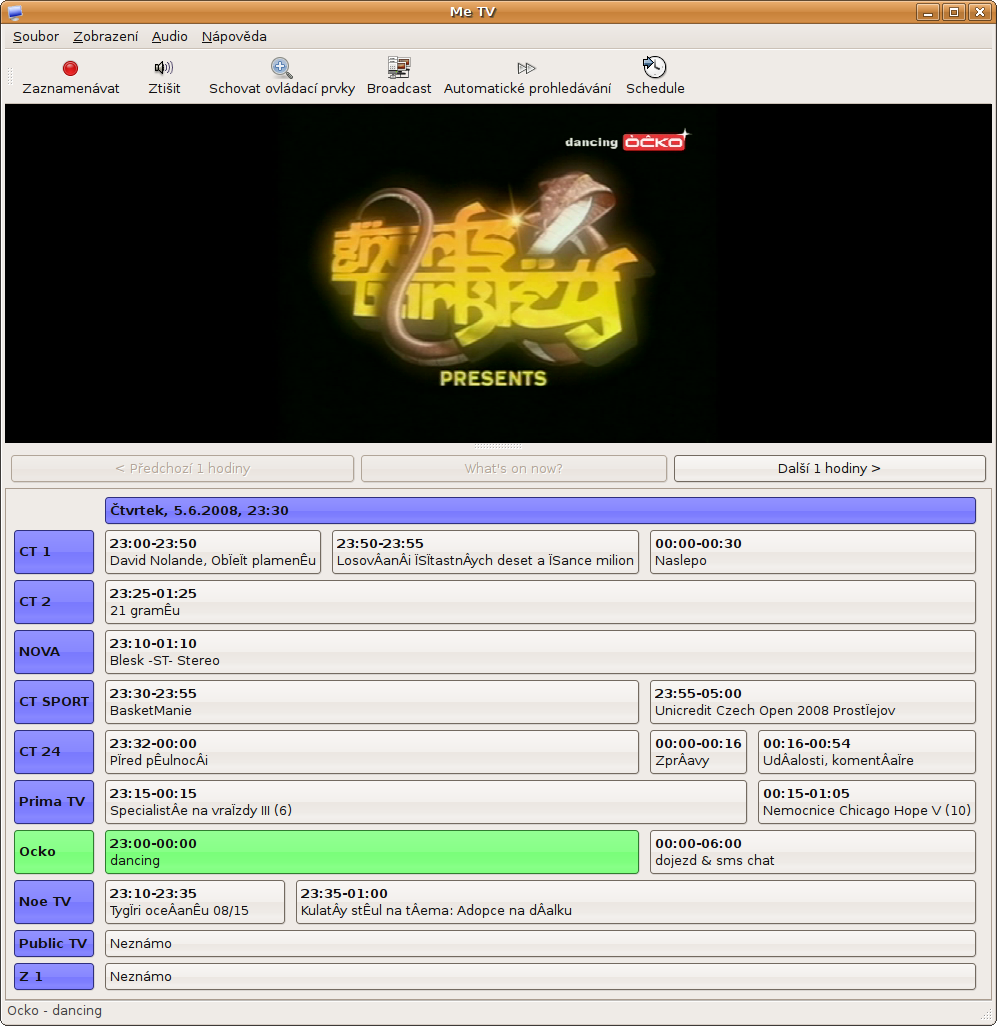Screen dimensions: 997x1026
Task: Minimize the Me TV window
Action: point(928,12)
